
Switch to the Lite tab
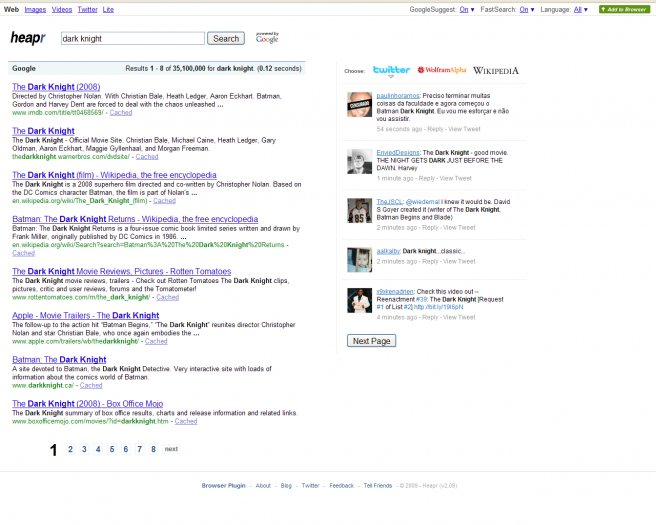[108, 9]
